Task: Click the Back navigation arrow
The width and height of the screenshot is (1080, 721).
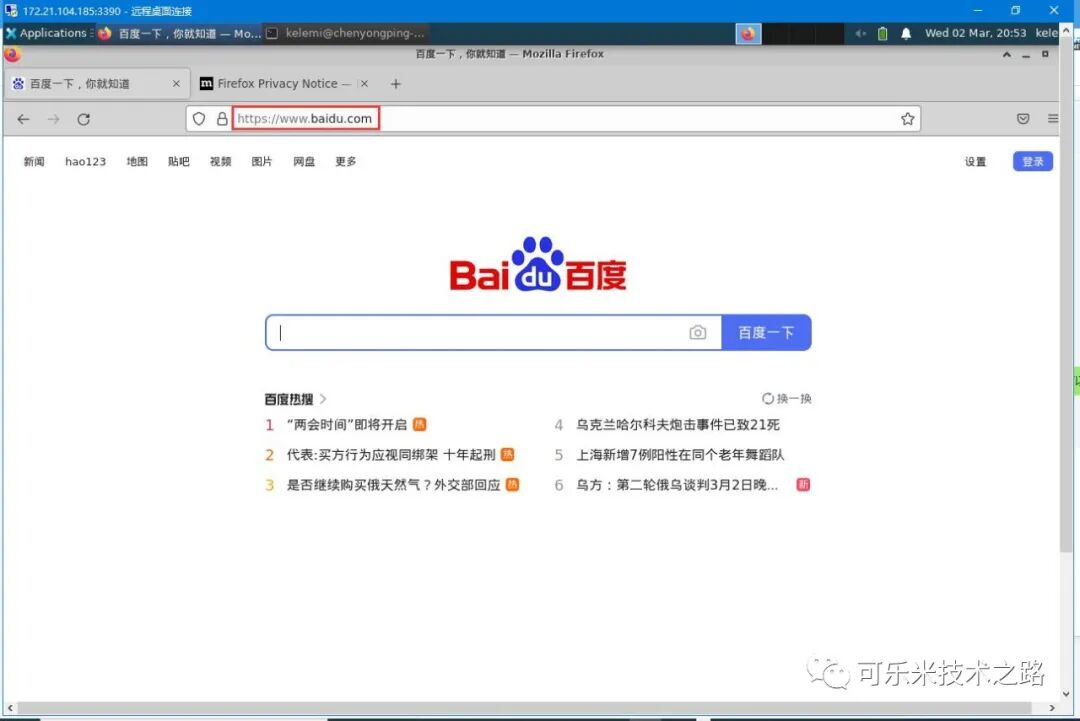Action: (23, 118)
